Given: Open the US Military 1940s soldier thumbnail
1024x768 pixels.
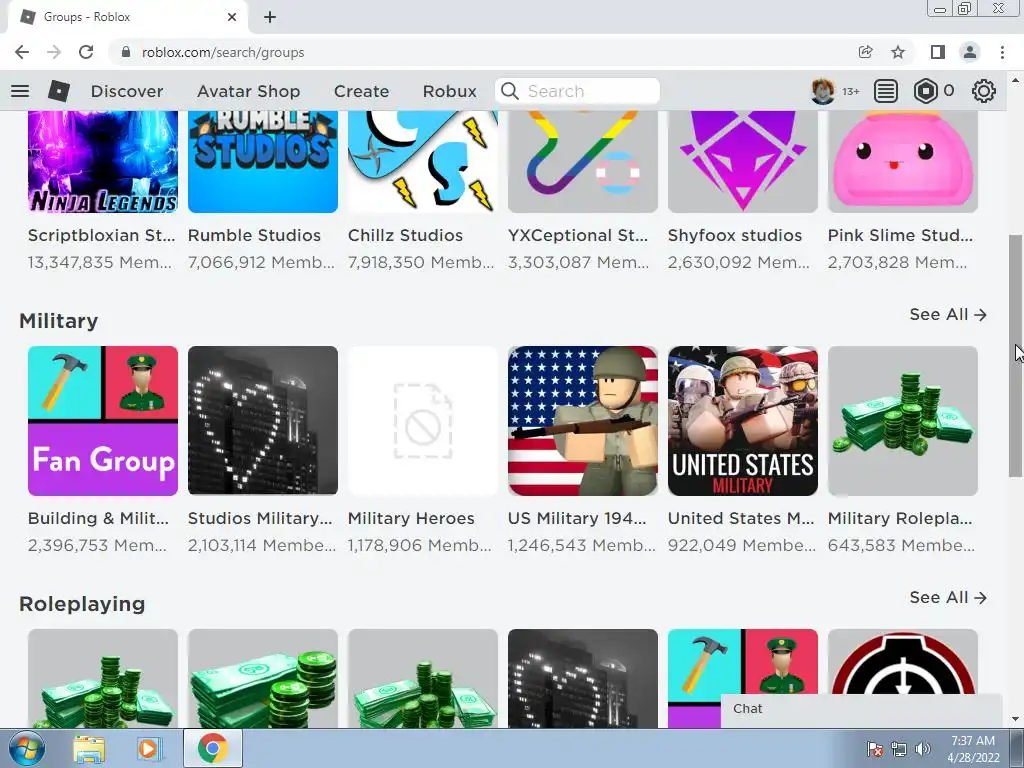Looking at the screenshot, I should click(583, 421).
